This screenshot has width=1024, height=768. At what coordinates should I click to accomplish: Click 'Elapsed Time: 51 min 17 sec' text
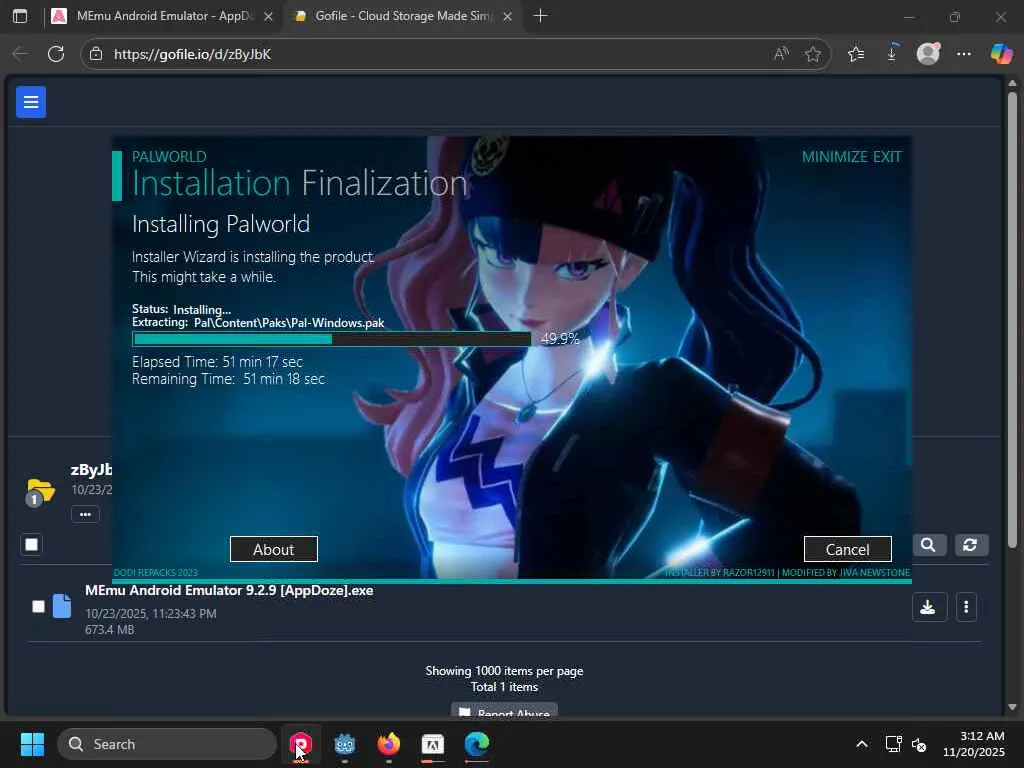click(217, 362)
